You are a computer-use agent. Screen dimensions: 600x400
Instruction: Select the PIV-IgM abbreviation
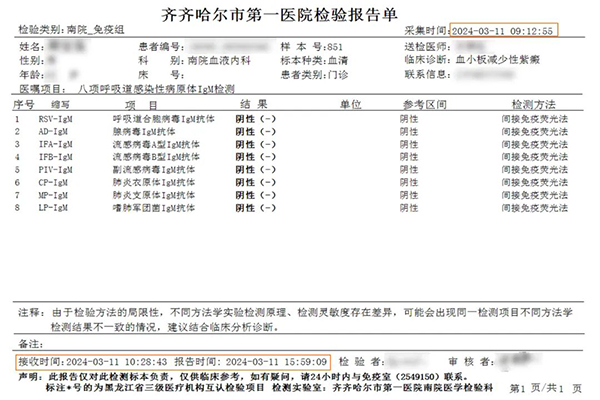tap(55, 170)
